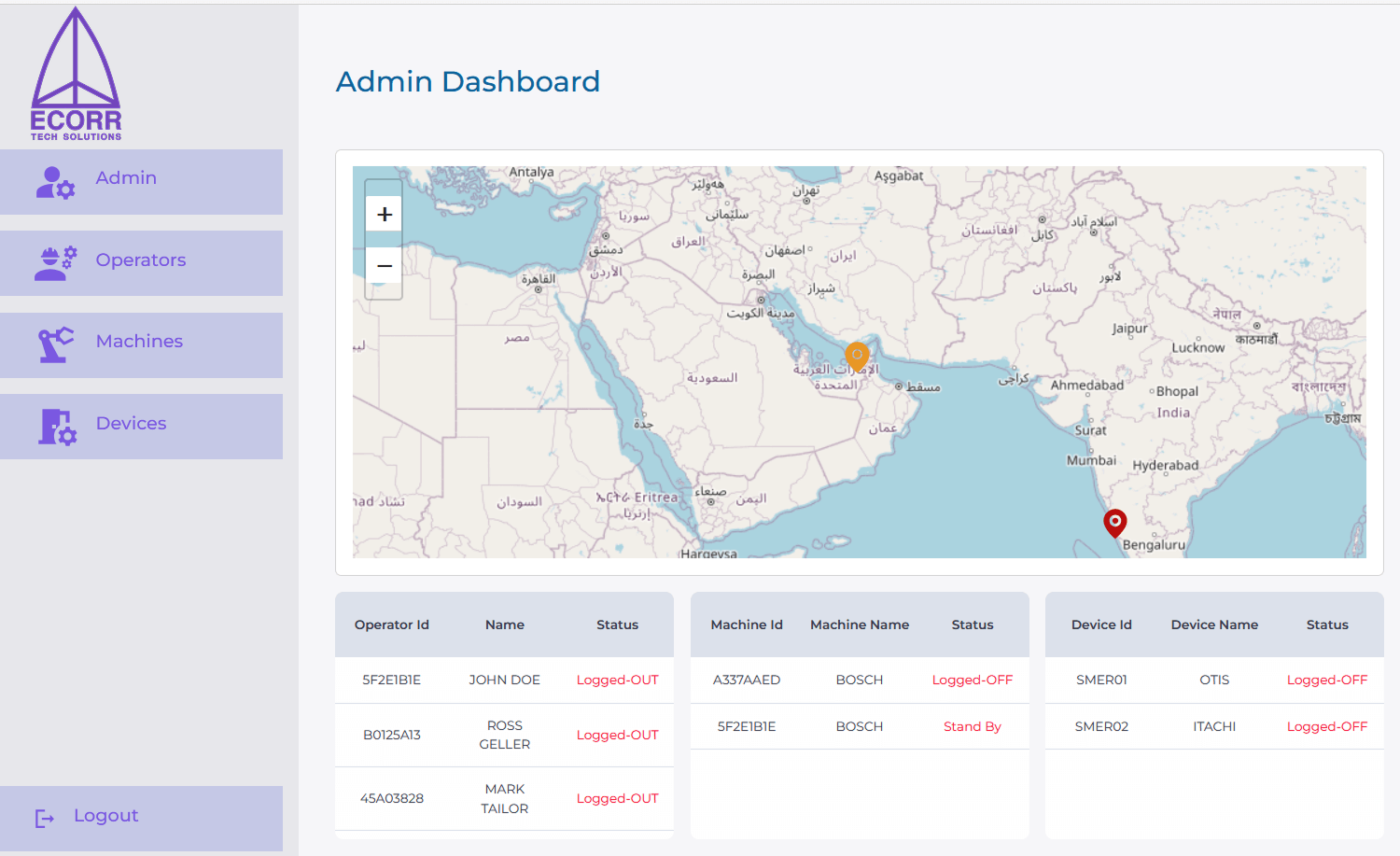The height and width of the screenshot is (856, 1400).
Task: Zoom in on the map
Action: (385, 215)
